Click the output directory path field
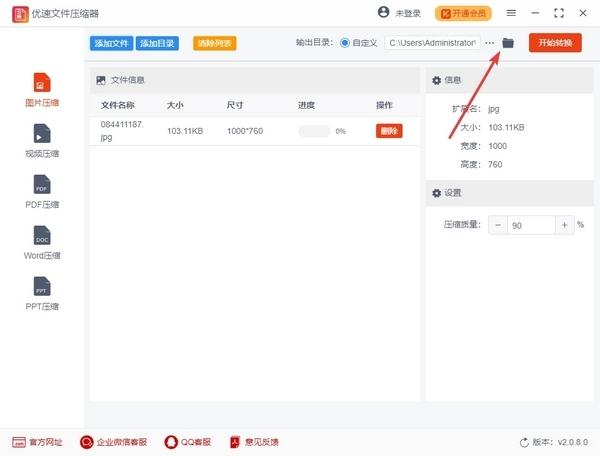Screen dimensions: 600x456 tap(432, 43)
